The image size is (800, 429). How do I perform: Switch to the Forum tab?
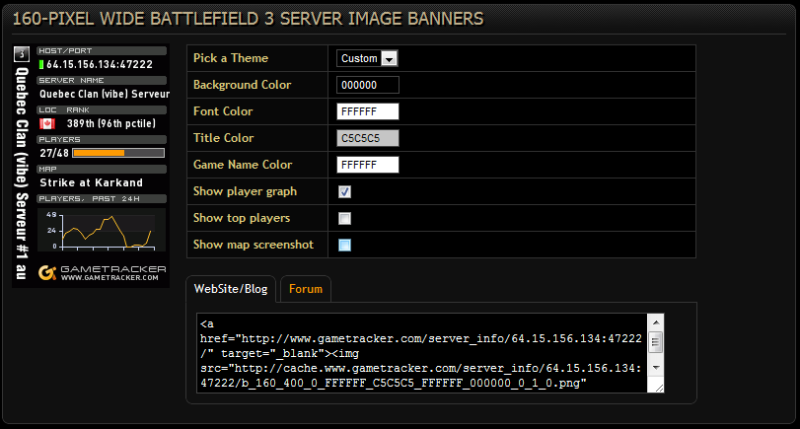pos(306,289)
